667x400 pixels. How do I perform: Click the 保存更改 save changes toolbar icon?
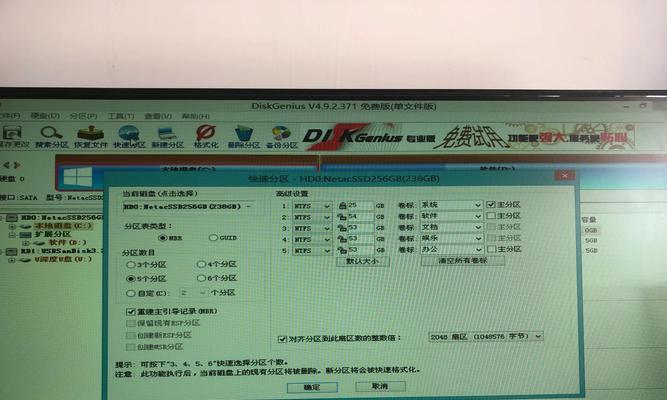pyautogui.click(x=13, y=135)
